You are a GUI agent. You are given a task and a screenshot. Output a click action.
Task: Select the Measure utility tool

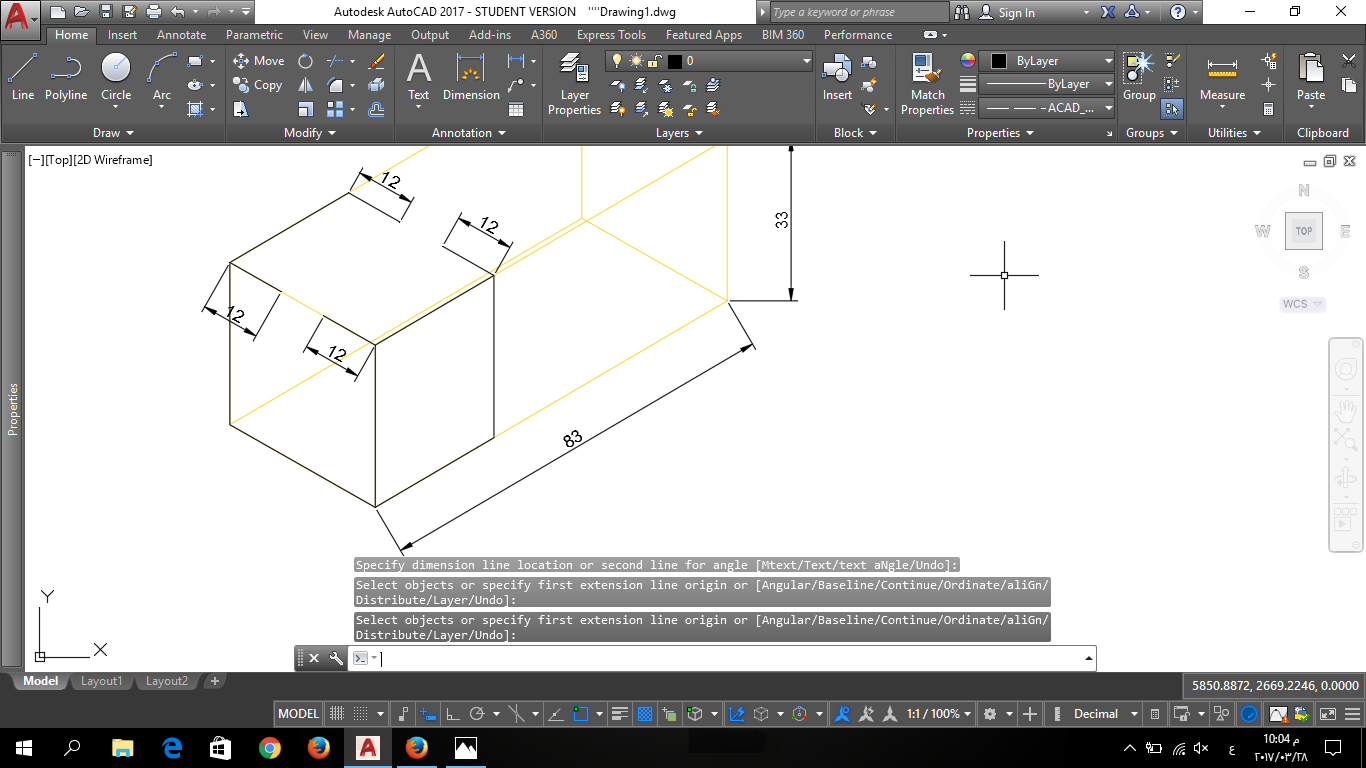coord(1222,78)
